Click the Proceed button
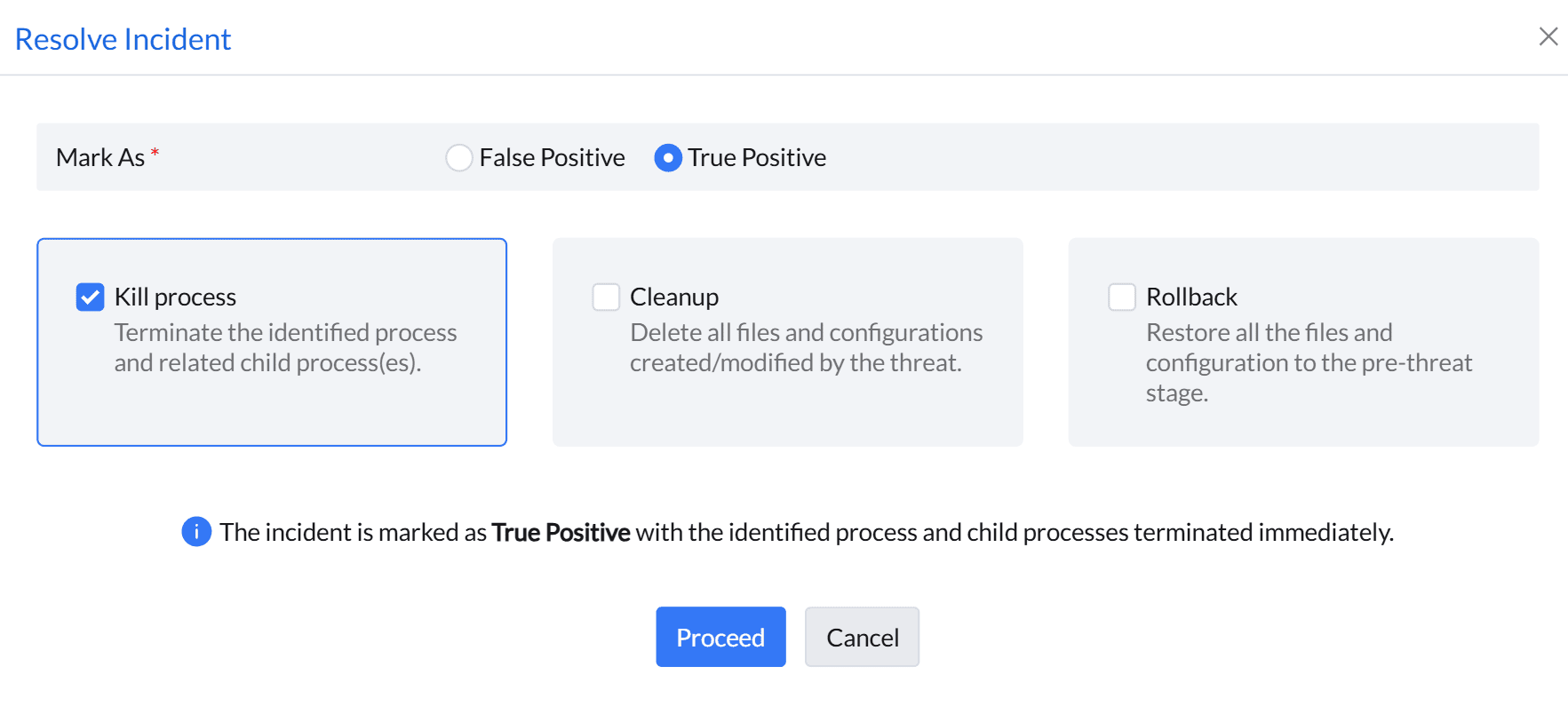Image resolution: width=1568 pixels, height=714 pixels. point(720,637)
